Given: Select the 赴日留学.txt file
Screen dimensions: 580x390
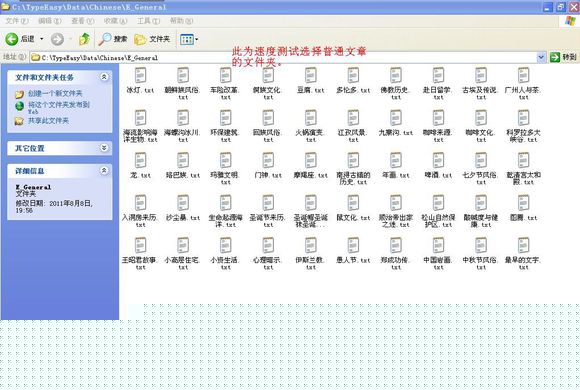Looking at the screenshot, I should (438, 84).
